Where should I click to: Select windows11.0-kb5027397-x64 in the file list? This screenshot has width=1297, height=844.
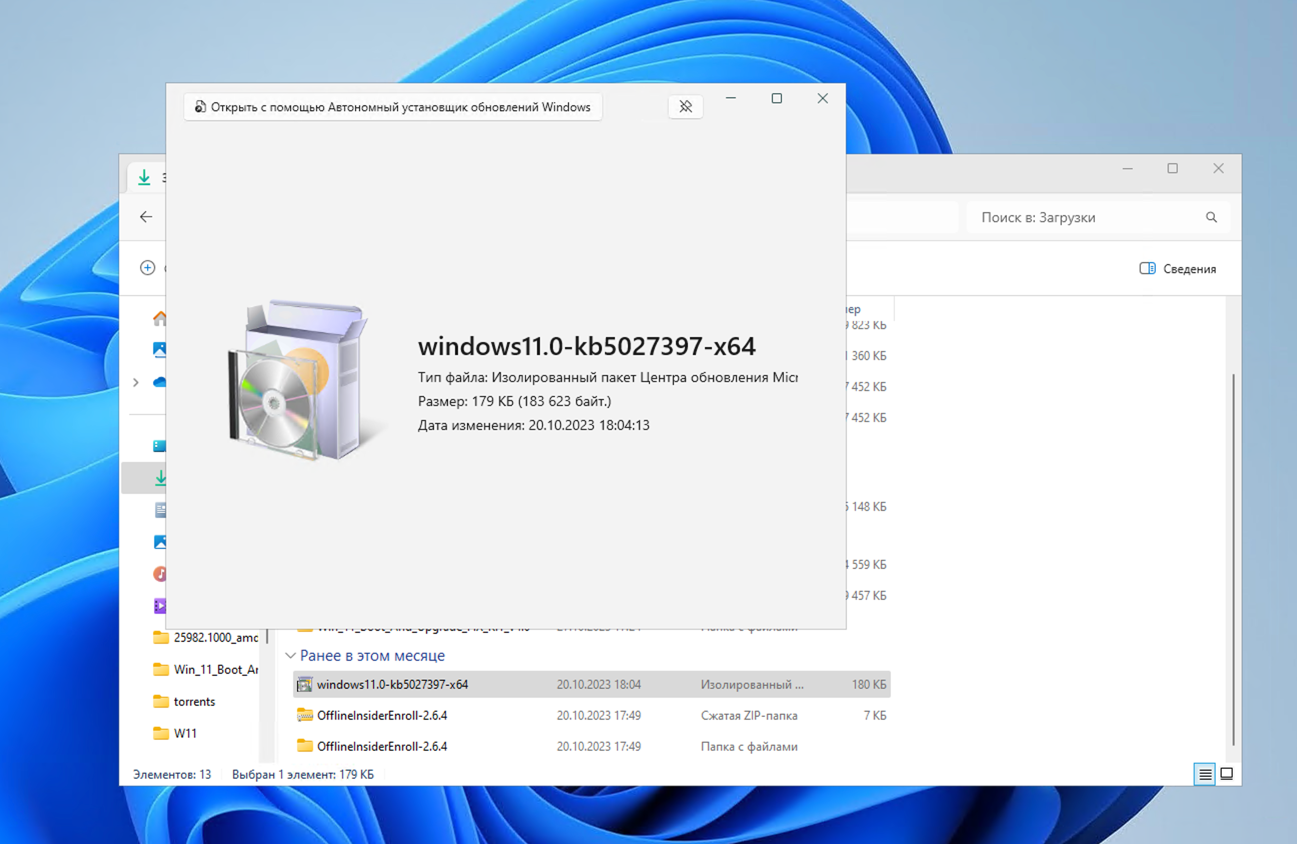coord(591,685)
